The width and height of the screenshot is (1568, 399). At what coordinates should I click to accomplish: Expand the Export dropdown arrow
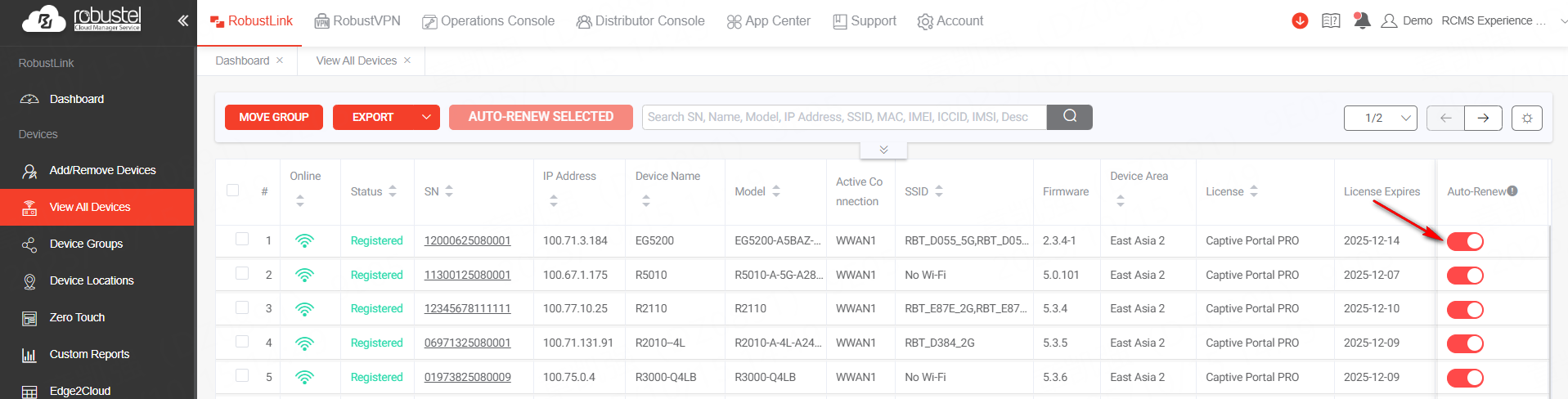pos(425,117)
